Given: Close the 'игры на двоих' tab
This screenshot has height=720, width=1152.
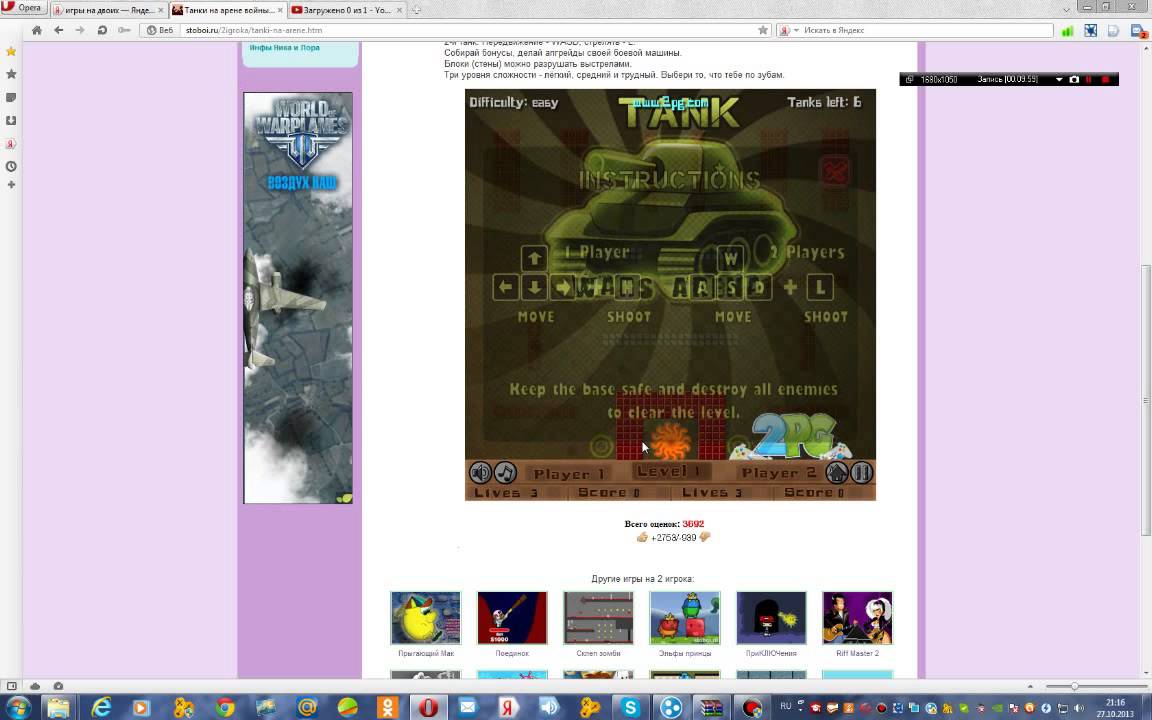Looking at the screenshot, I should (161, 10).
